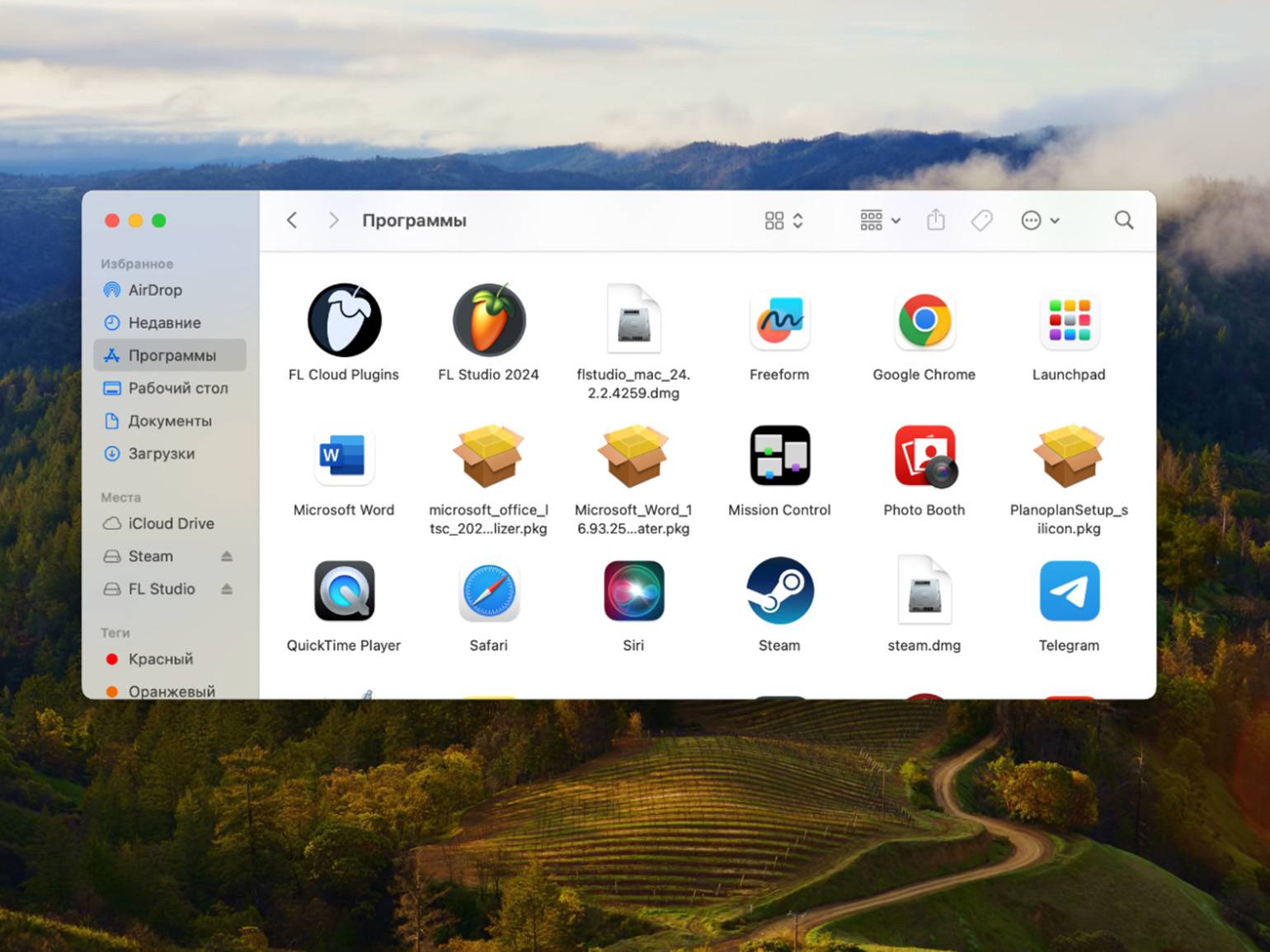The height and width of the screenshot is (952, 1270).
Task: Filter by the Красный red tag
Action: (170, 659)
